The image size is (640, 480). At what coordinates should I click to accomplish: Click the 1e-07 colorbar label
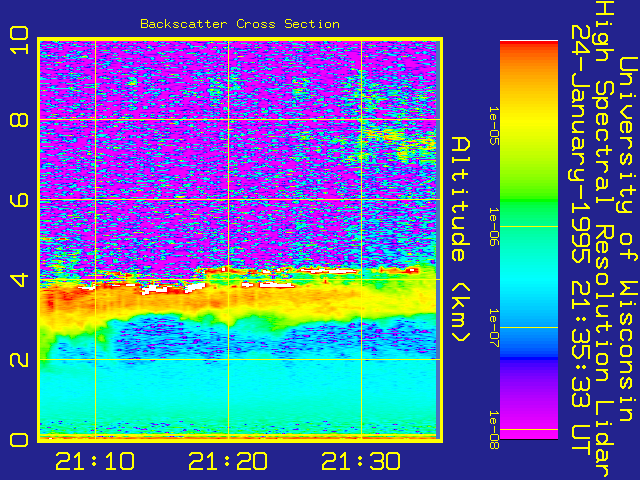point(493,328)
